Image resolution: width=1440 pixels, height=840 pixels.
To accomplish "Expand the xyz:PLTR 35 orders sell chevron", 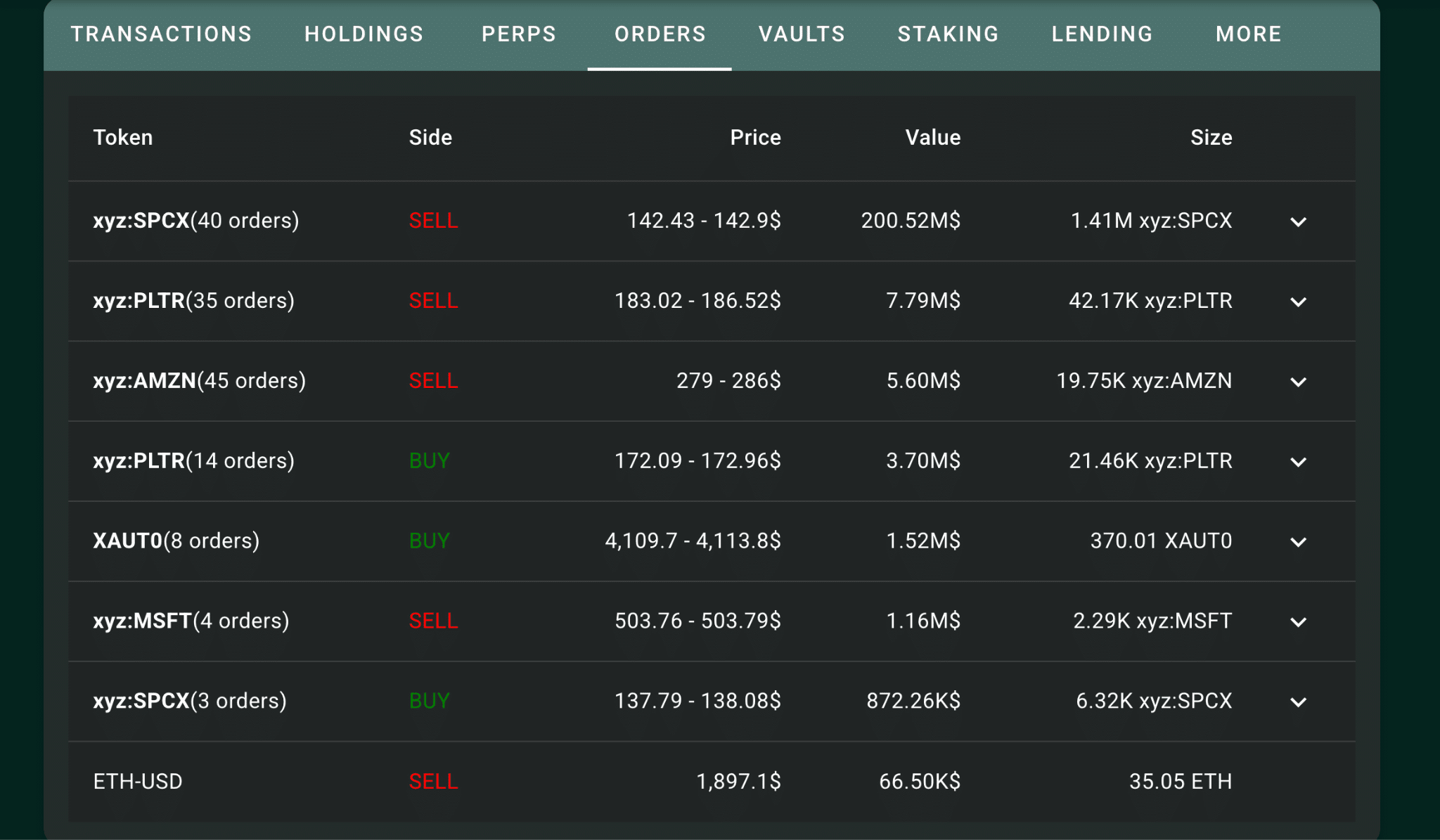I will (1298, 302).
